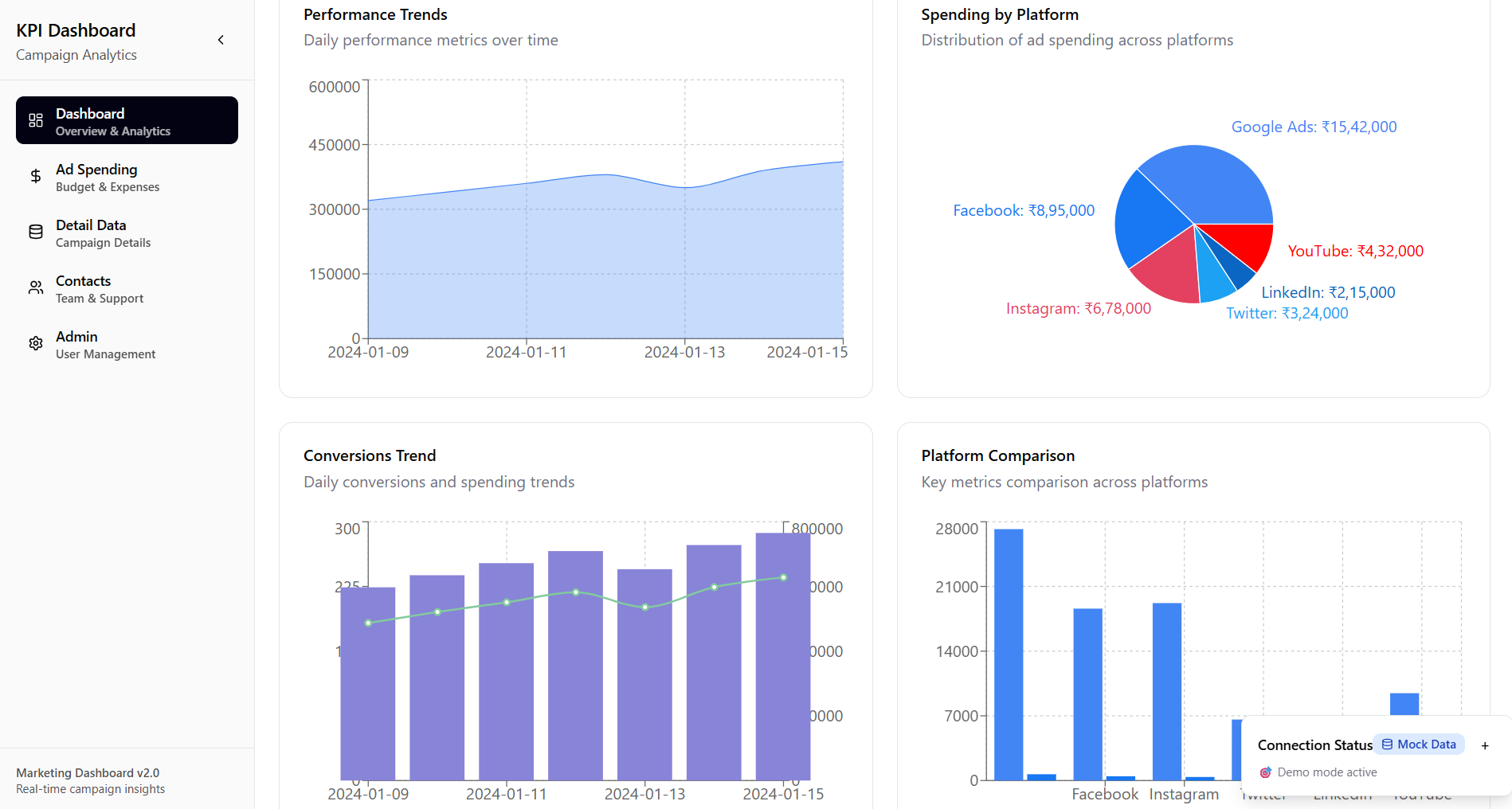Viewport: 1512px width, 809px height.
Task: Click the database Detail Data icon
Action: tap(36, 232)
